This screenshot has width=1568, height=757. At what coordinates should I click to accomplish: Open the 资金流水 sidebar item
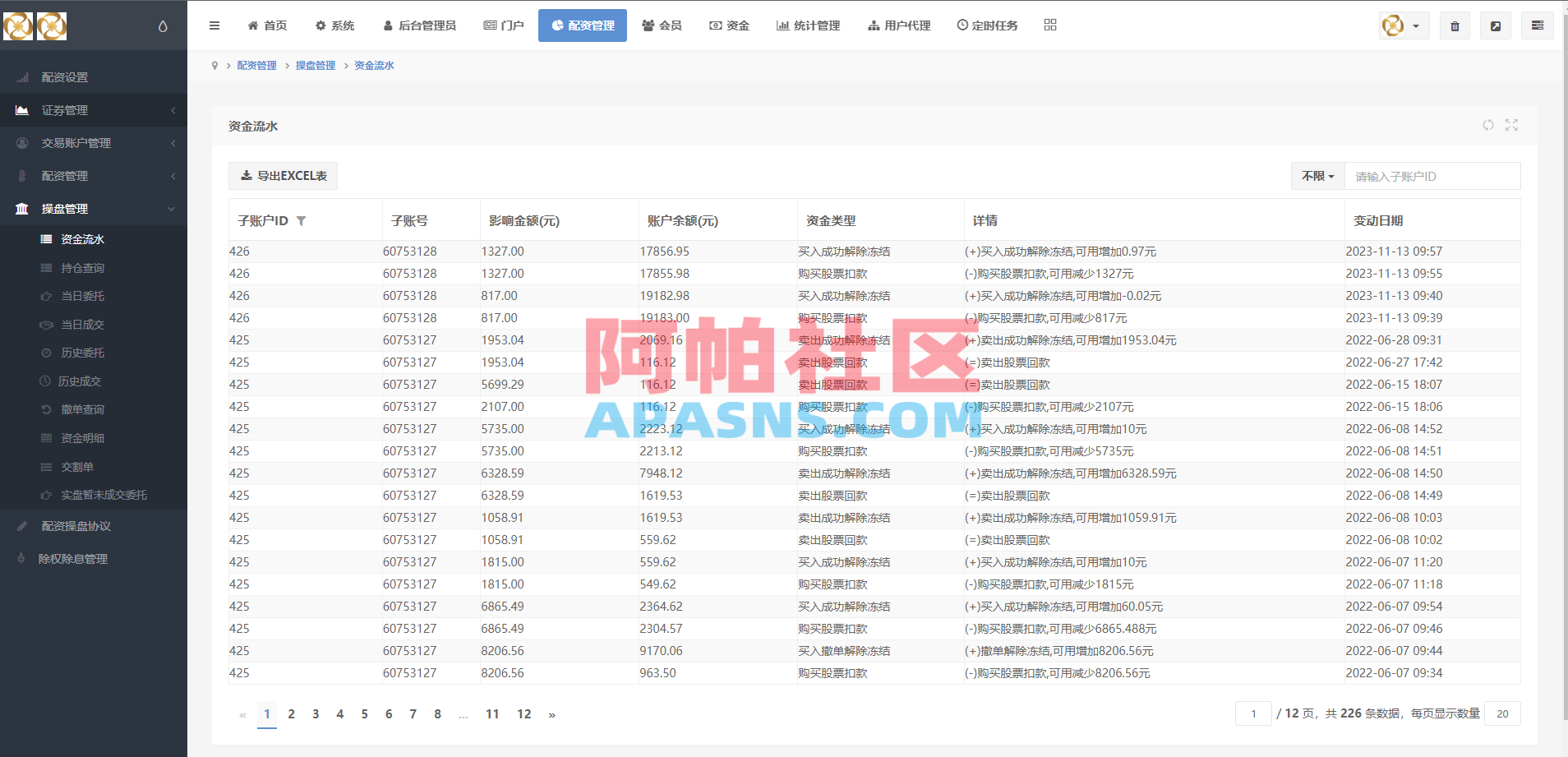click(81, 239)
